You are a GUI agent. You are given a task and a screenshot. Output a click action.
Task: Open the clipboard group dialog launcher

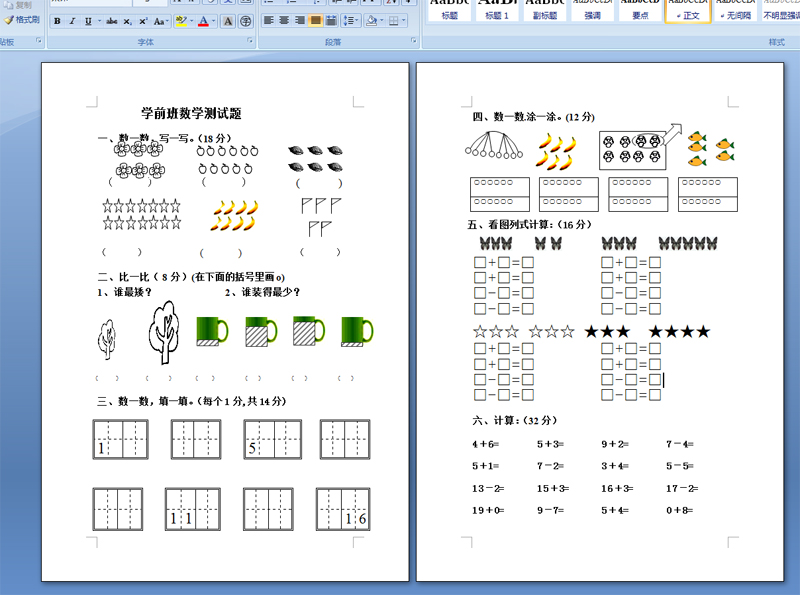39,40
